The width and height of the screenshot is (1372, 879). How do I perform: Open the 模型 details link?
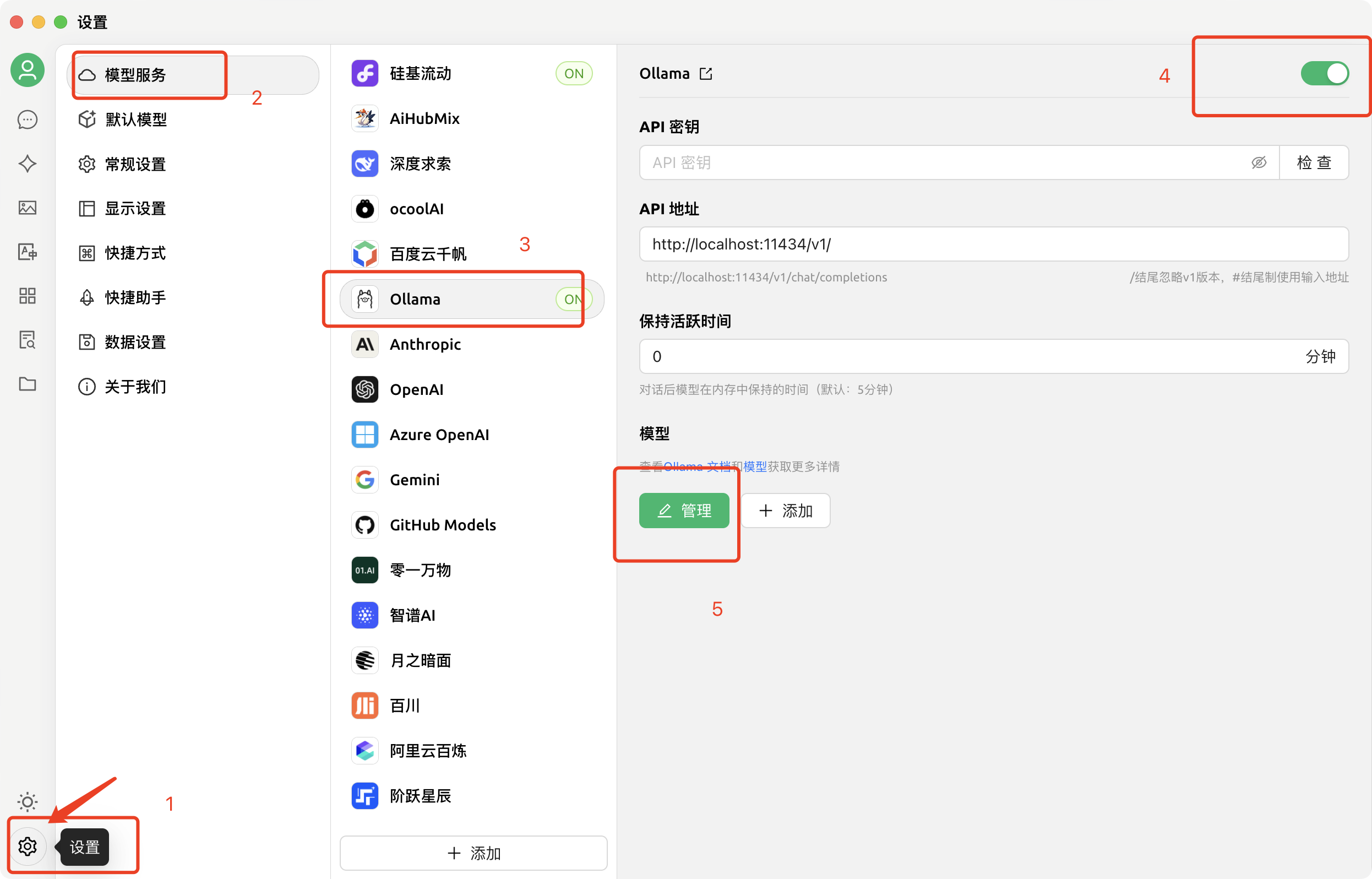755,466
